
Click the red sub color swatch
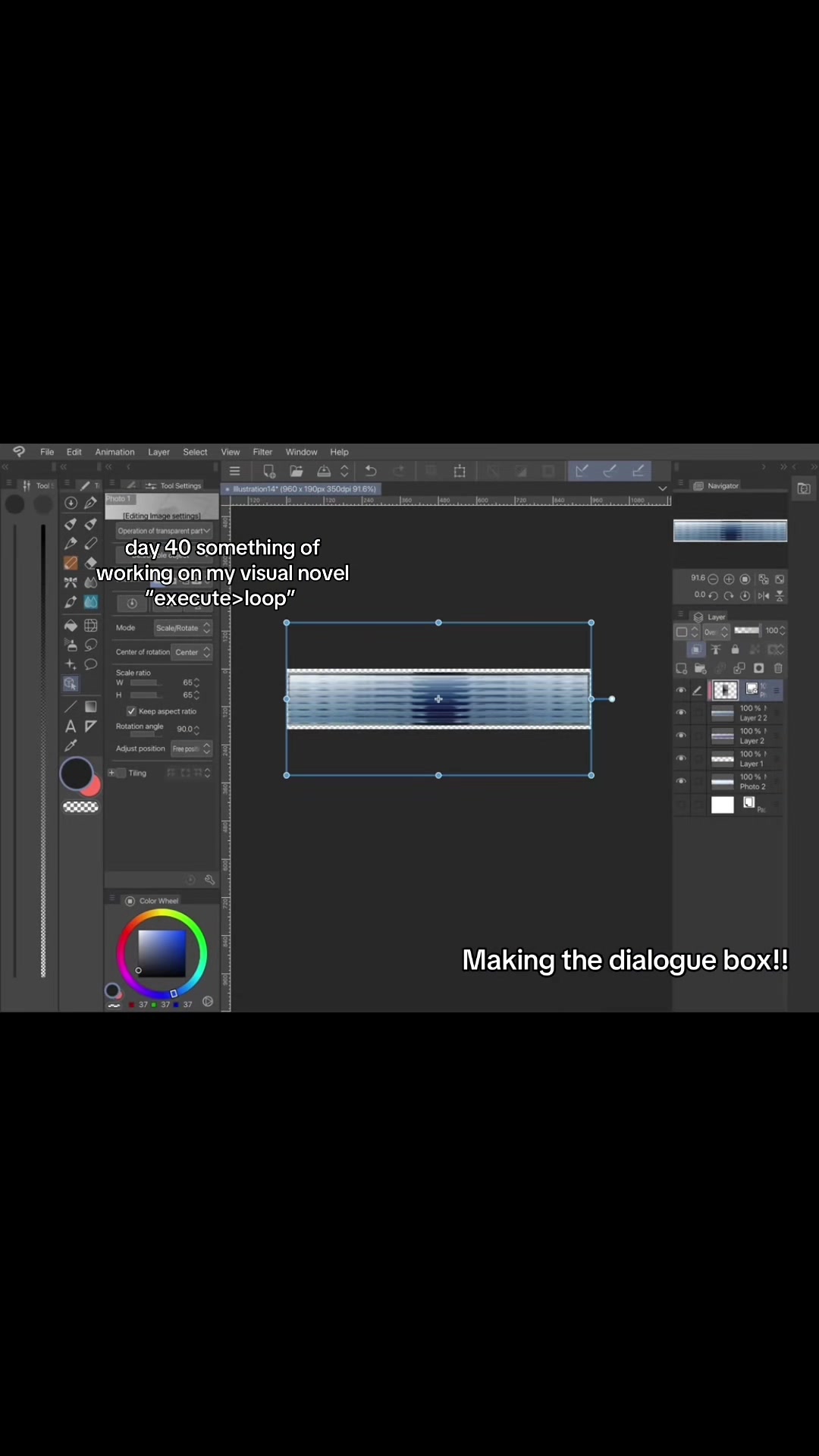click(x=93, y=789)
